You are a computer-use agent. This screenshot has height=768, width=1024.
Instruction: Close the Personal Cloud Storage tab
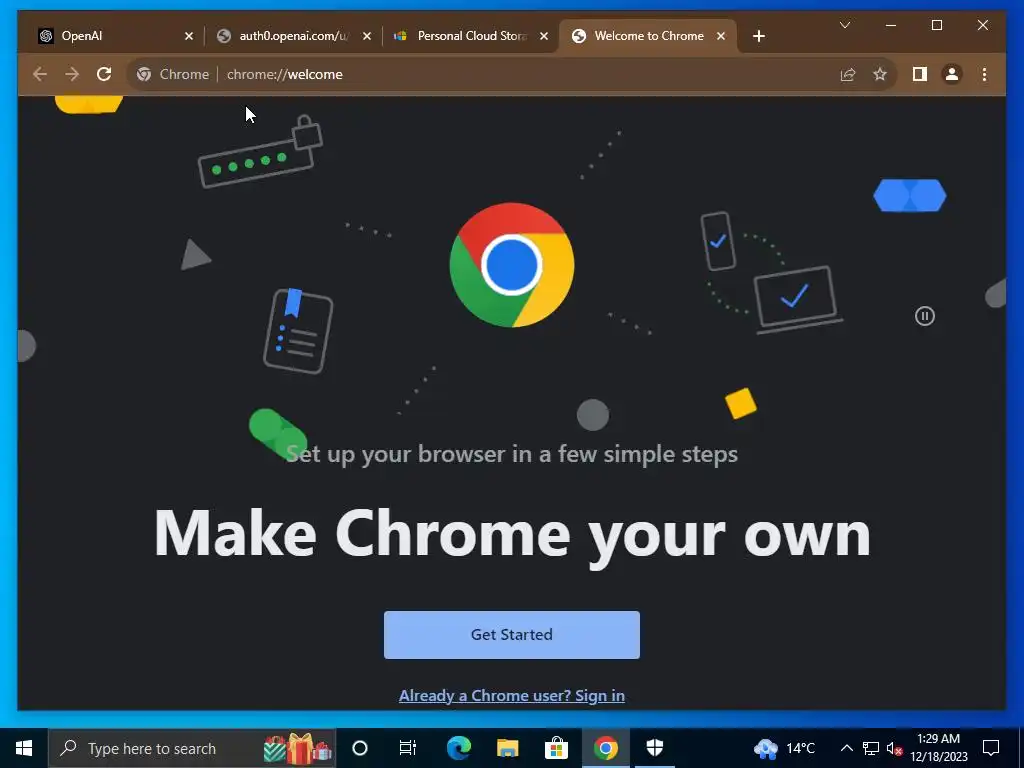click(544, 37)
